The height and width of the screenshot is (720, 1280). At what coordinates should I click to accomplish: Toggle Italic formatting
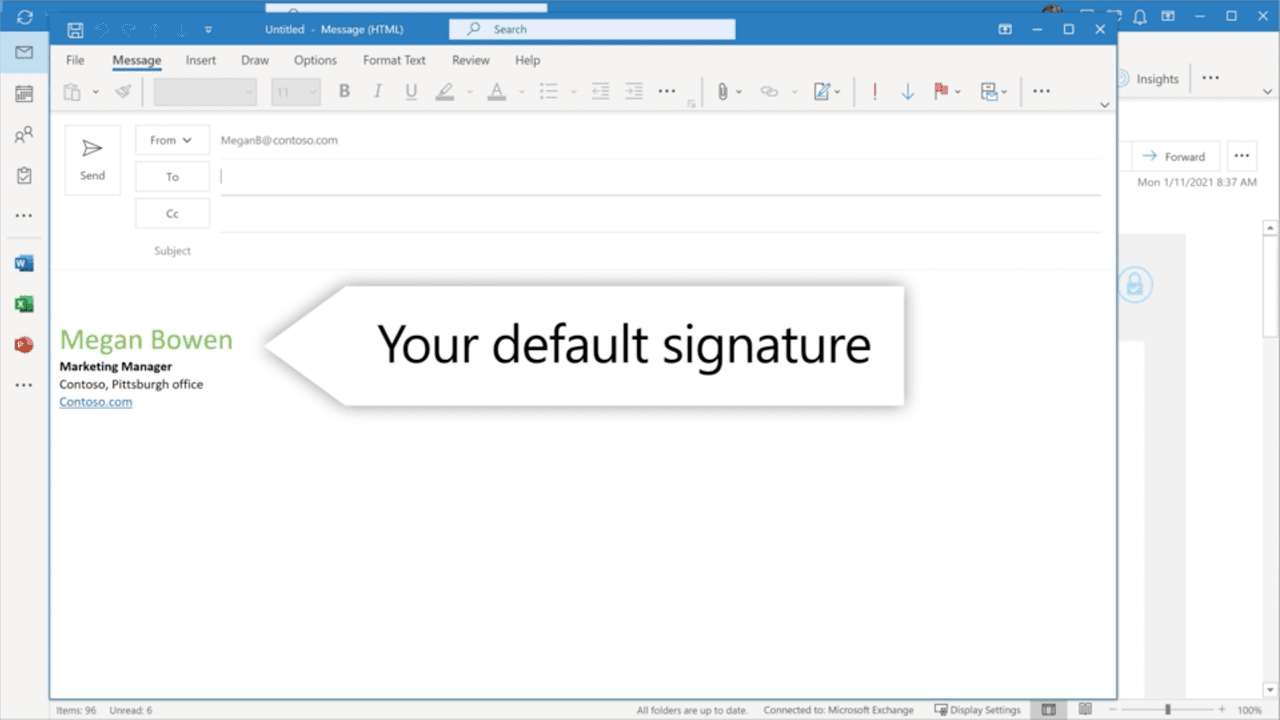[x=377, y=91]
